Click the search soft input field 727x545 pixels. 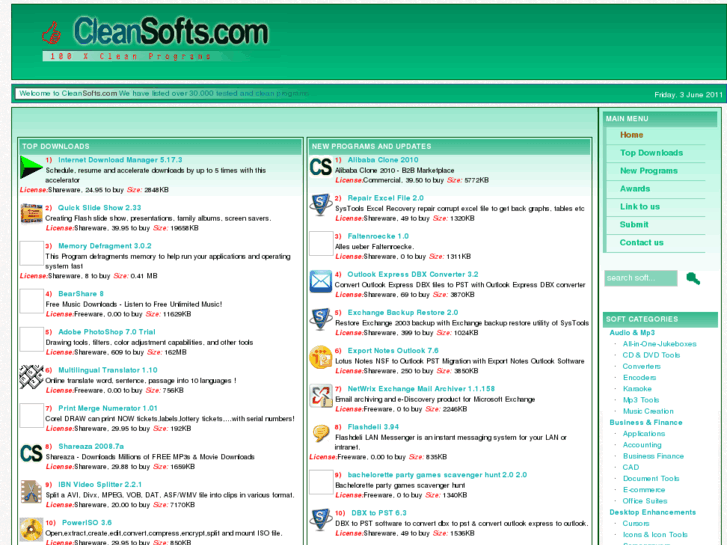tap(641, 278)
